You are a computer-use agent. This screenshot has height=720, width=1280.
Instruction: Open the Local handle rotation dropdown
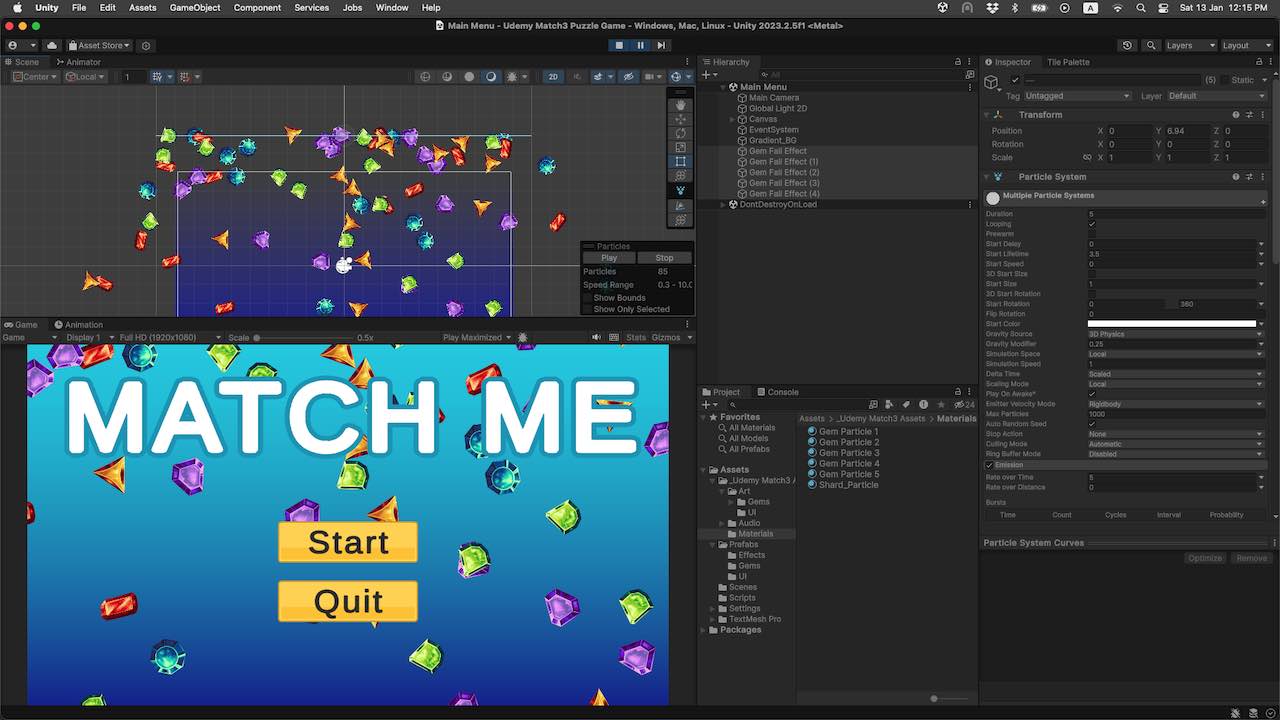point(85,77)
